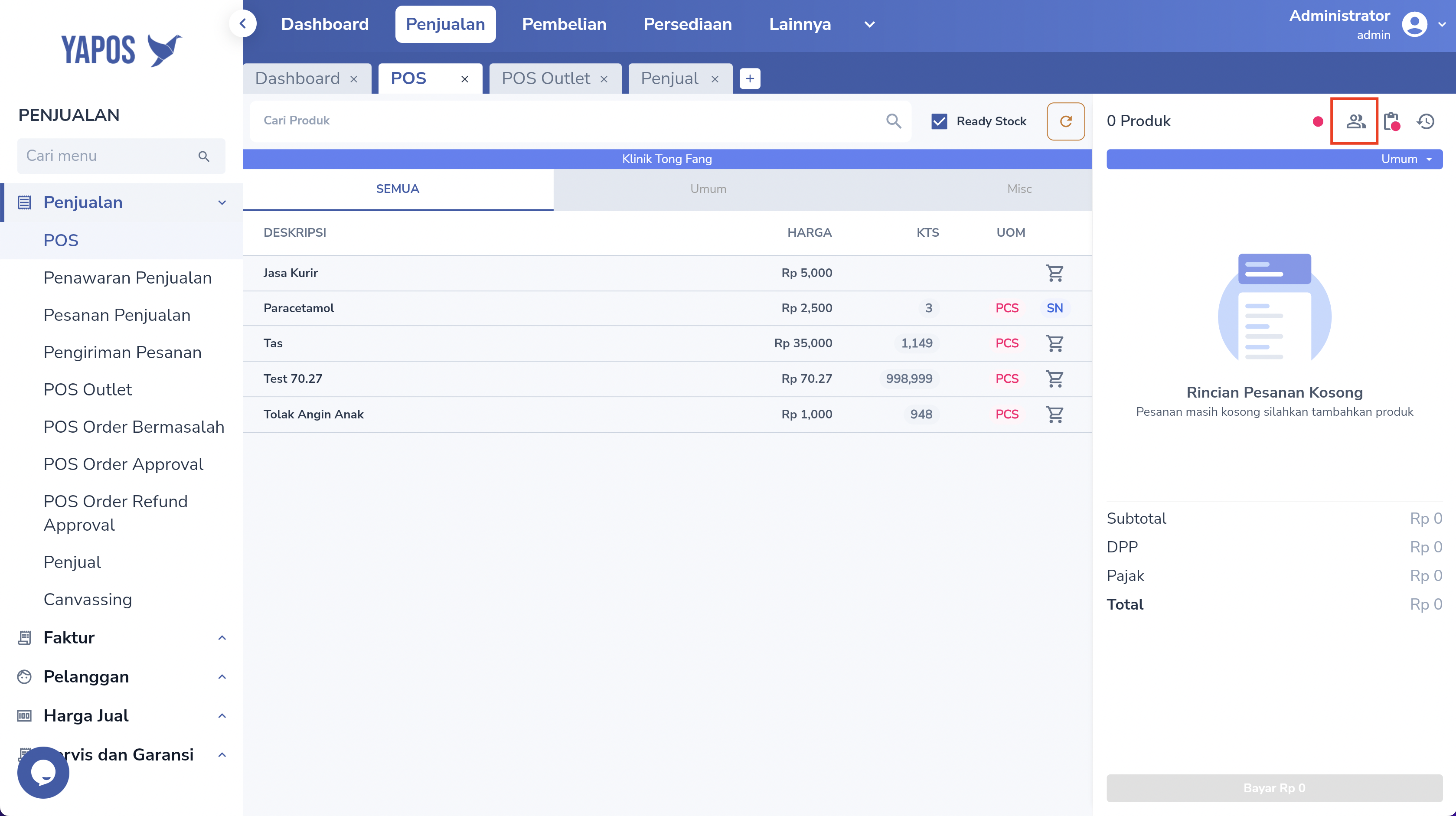Image resolution: width=1456 pixels, height=816 pixels.
Task: Click the 998,999 quantity value
Action: click(x=909, y=379)
